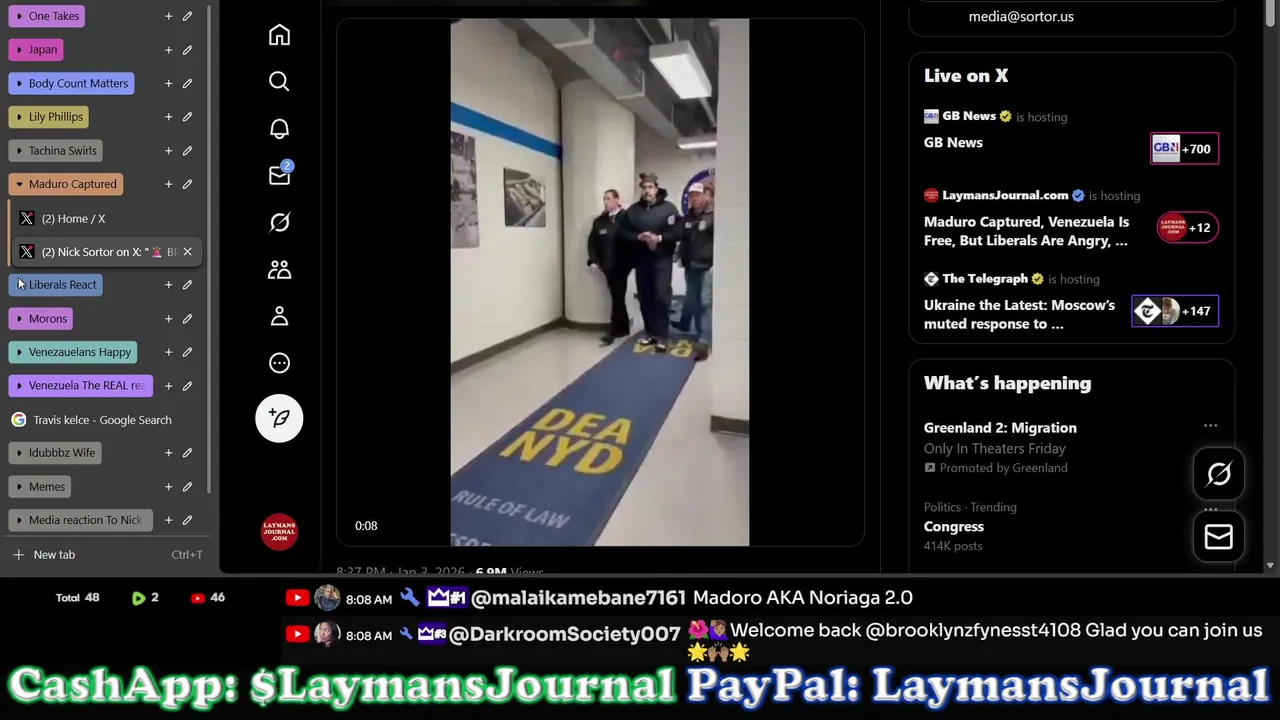The height and width of the screenshot is (720, 1280).
Task: Open floating Grok button
Action: coord(1219,474)
